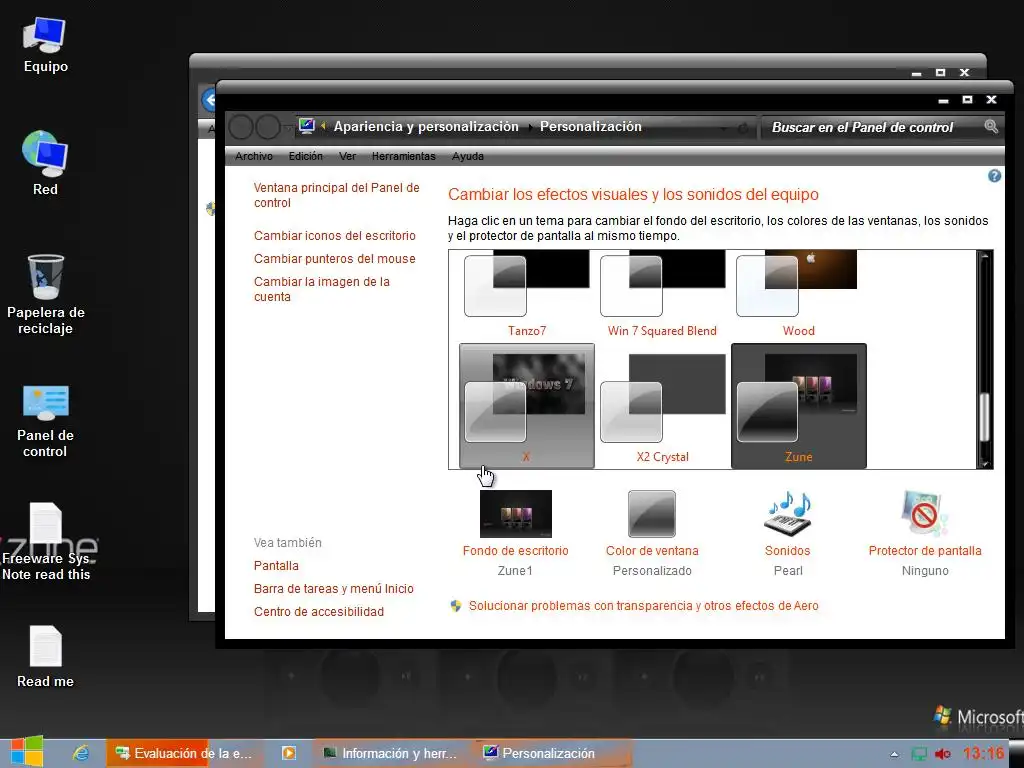
Task: Open Color de ventana swatch
Action: 652,514
